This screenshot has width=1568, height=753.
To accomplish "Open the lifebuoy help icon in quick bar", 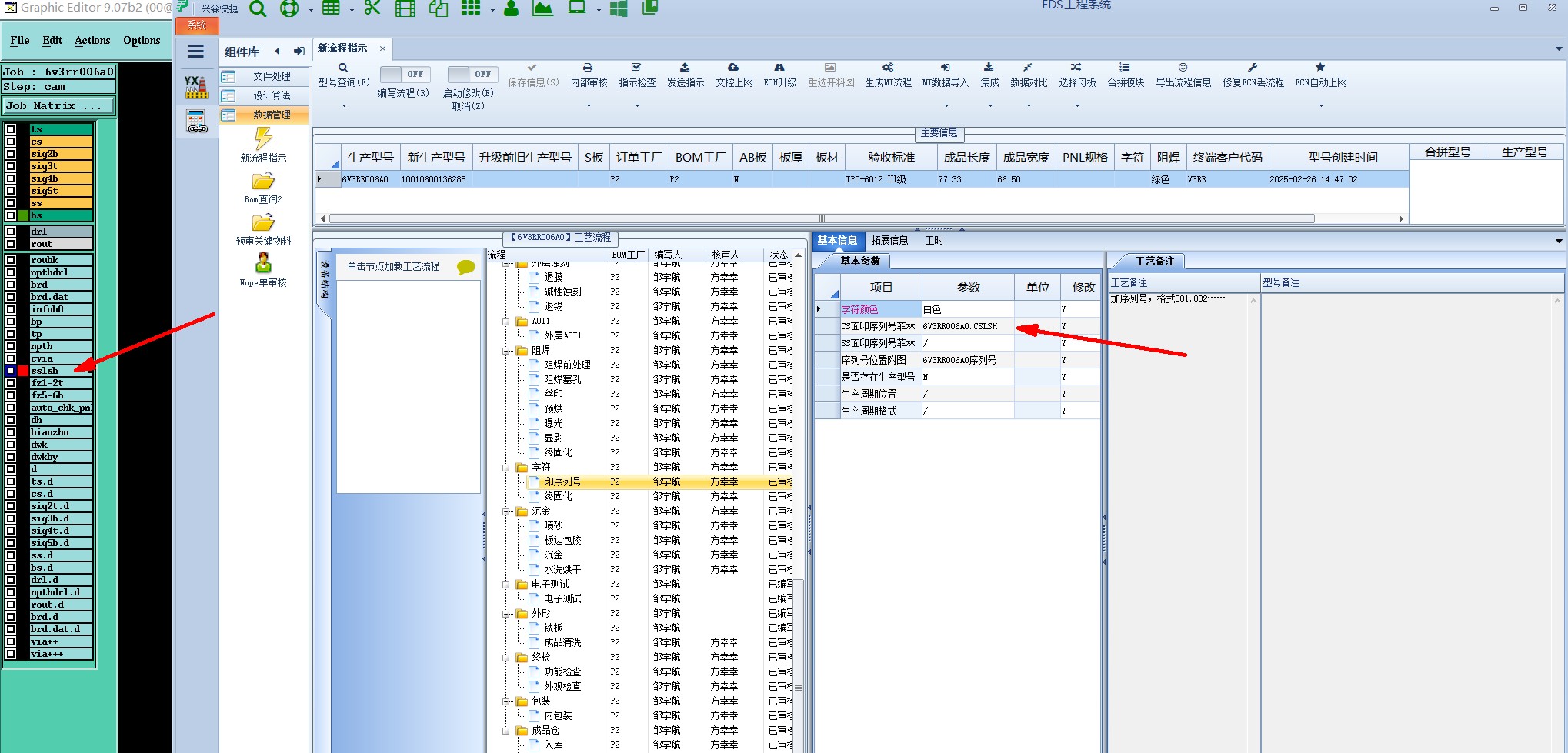I will pyautogui.click(x=289, y=8).
